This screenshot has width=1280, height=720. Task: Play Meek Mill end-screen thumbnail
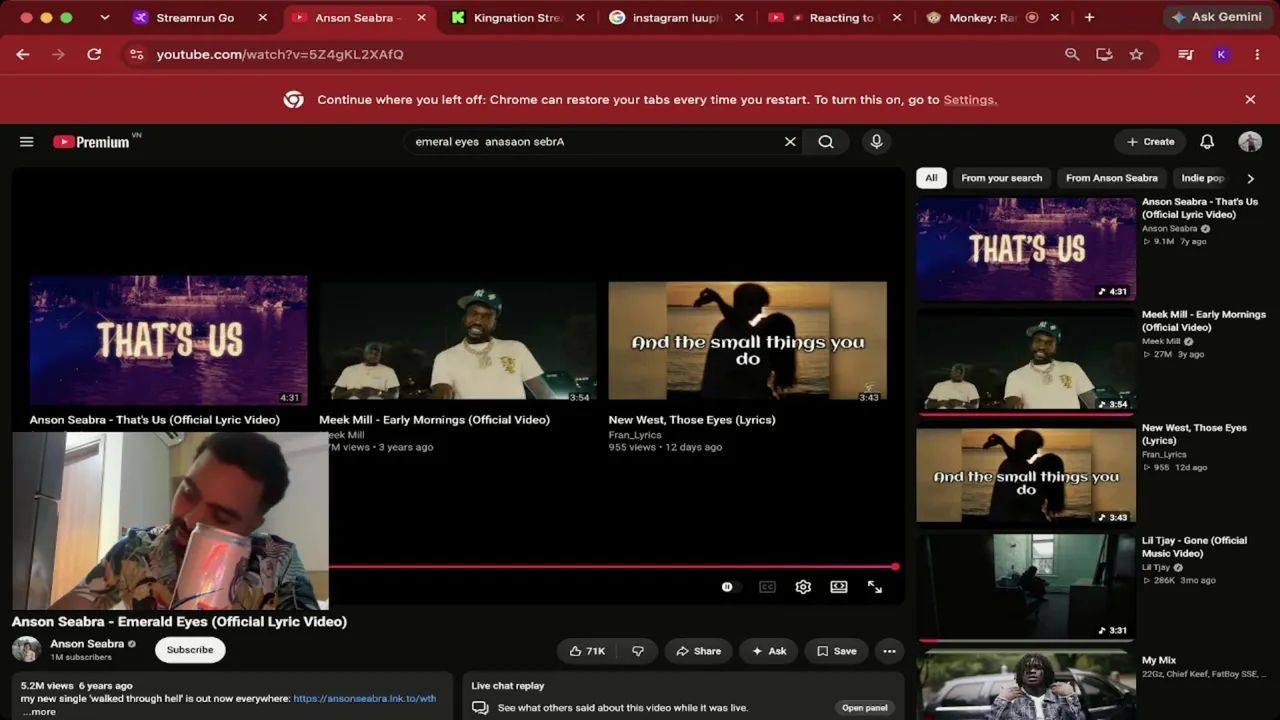coord(458,340)
